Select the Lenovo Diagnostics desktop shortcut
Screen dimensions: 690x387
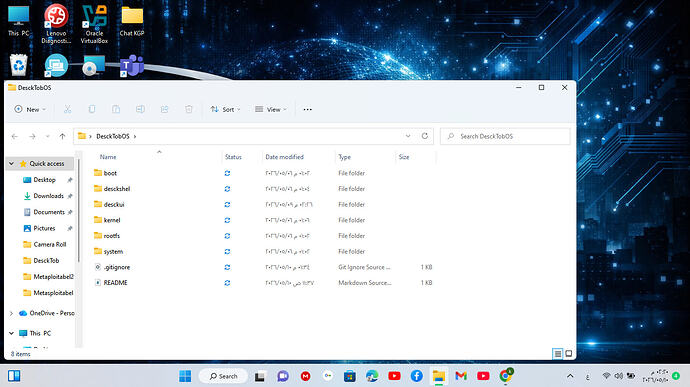[56, 24]
